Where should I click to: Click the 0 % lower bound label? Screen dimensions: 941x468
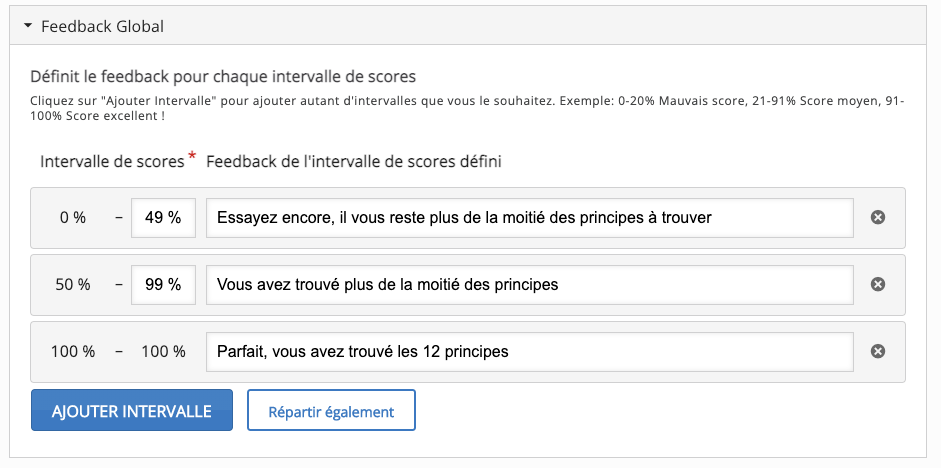pos(73,217)
